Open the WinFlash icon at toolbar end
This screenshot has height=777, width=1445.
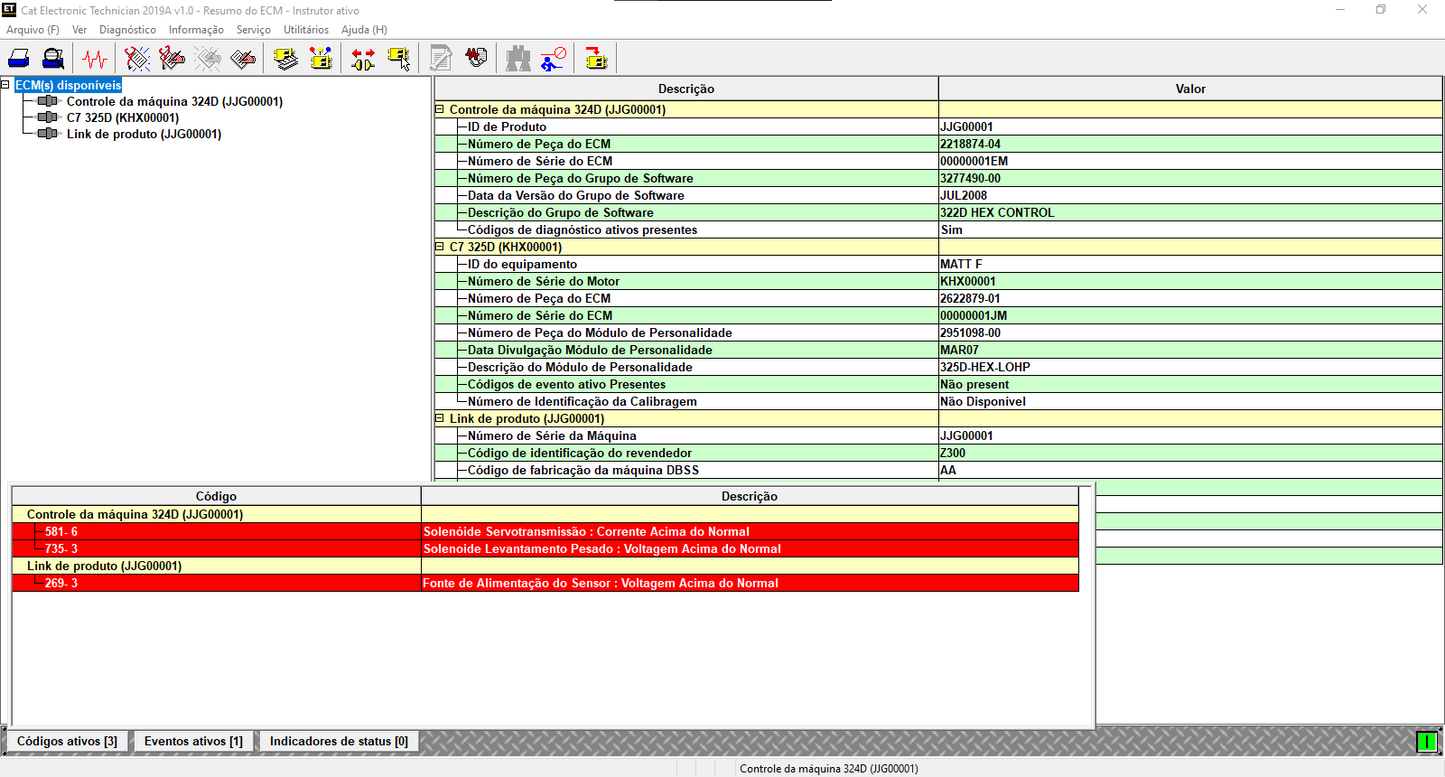coord(596,59)
